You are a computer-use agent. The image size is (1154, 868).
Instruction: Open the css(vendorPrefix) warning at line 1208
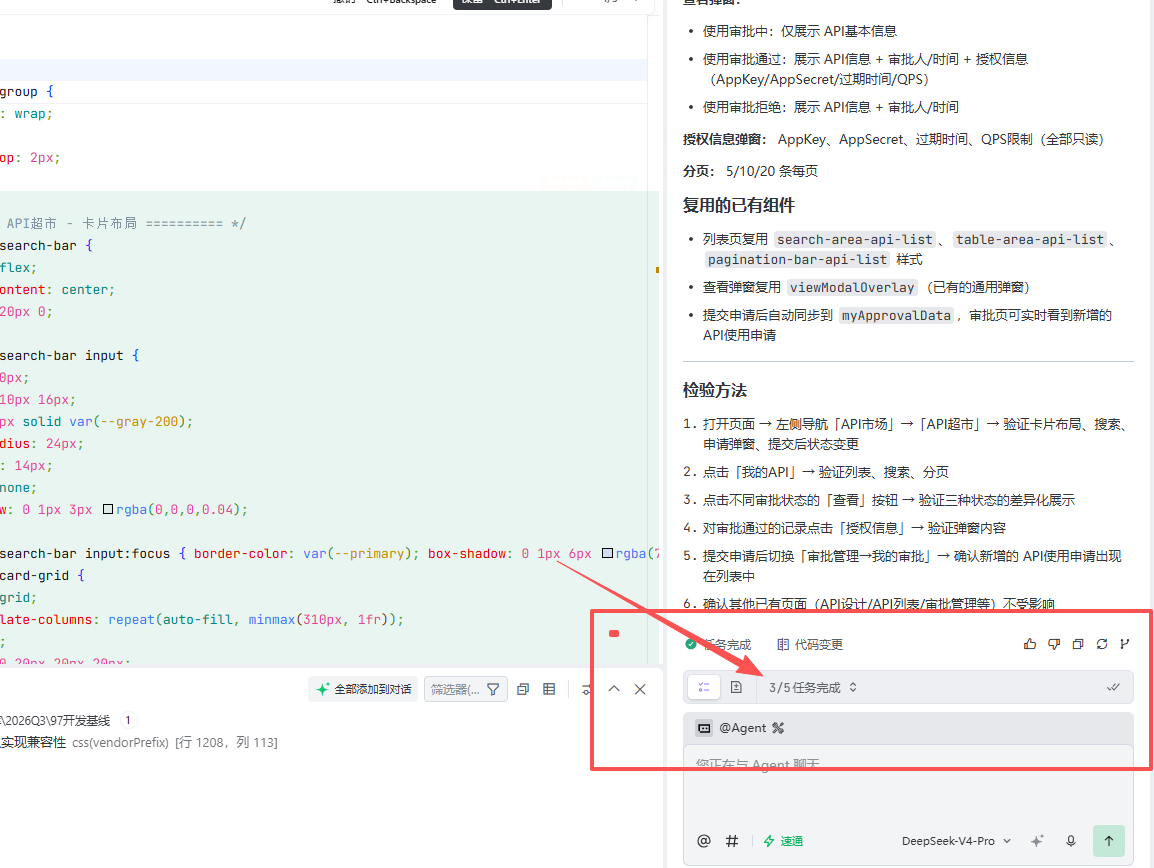139,742
